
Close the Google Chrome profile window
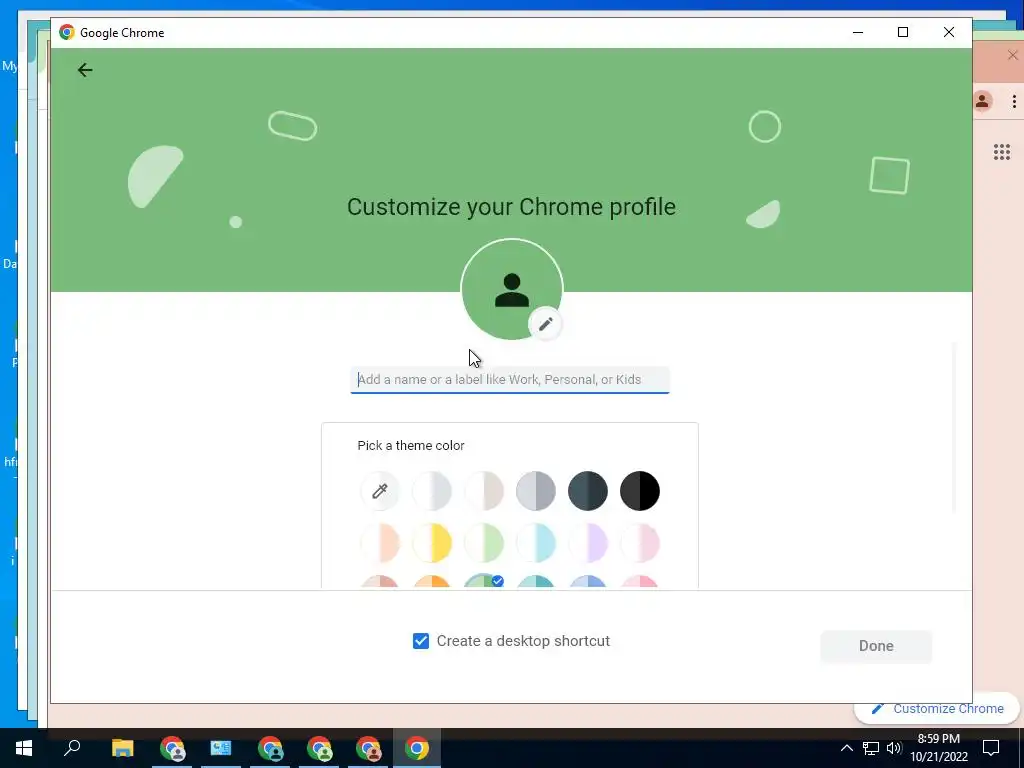(949, 32)
